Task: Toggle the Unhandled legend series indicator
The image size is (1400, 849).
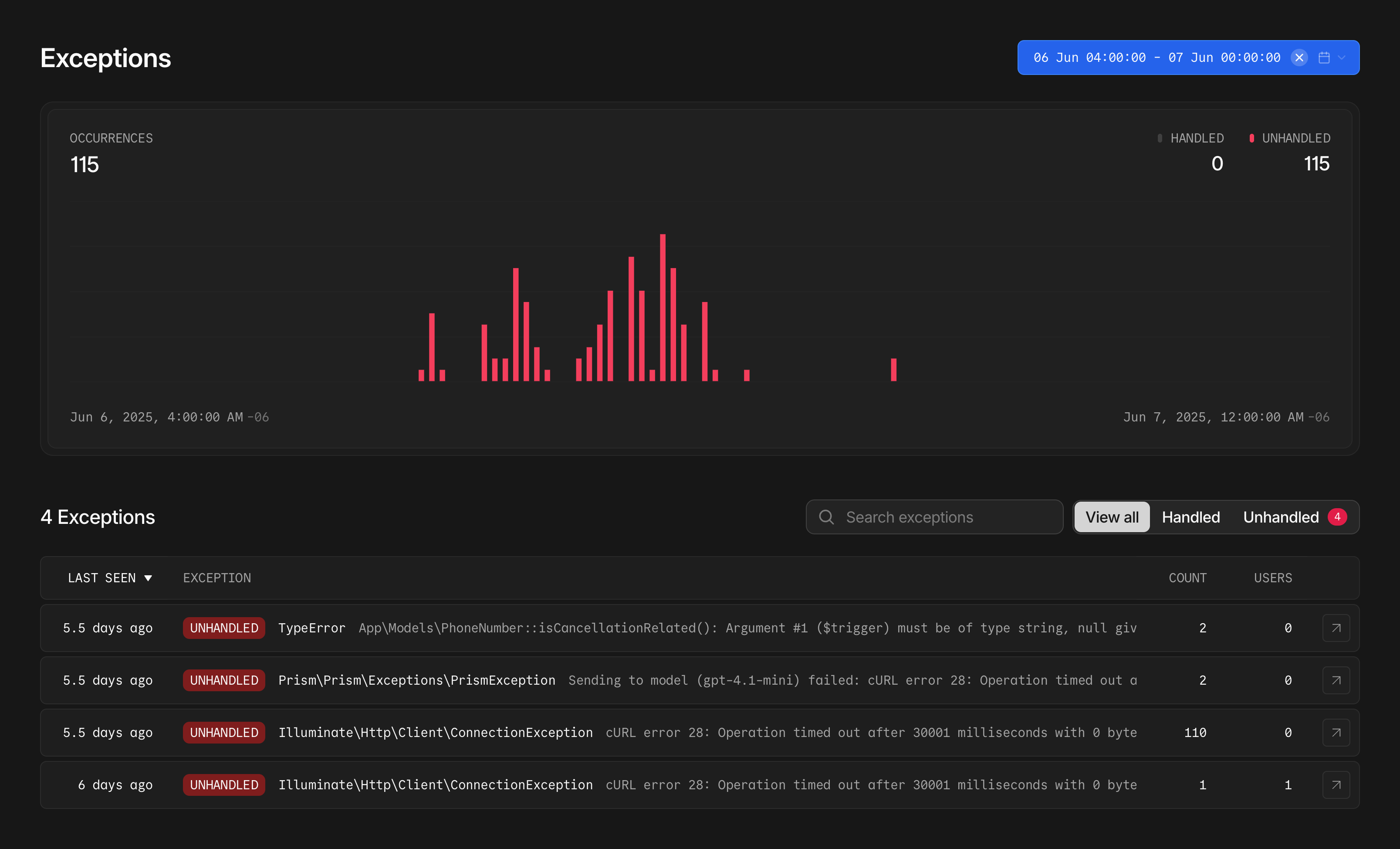Action: [1251, 138]
